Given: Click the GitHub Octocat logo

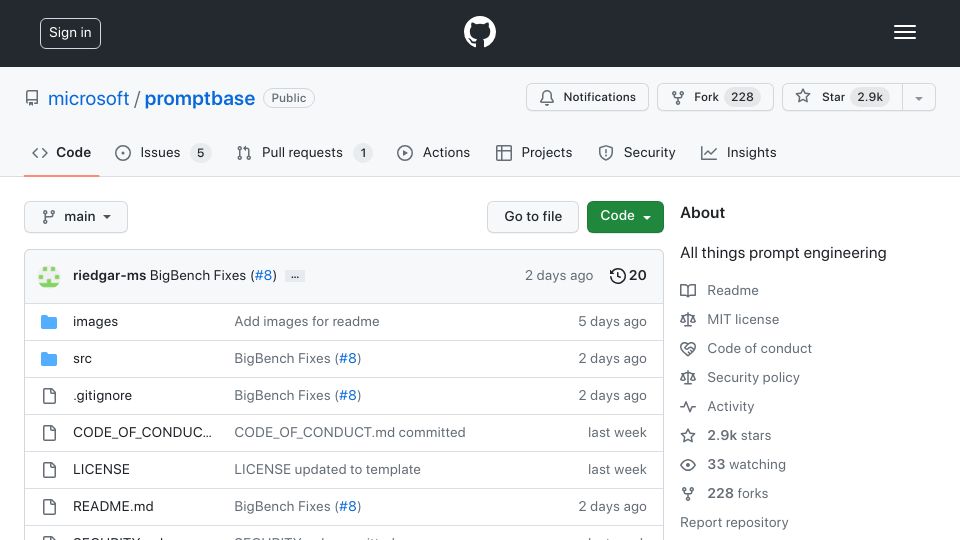Looking at the screenshot, I should (479, 32).
